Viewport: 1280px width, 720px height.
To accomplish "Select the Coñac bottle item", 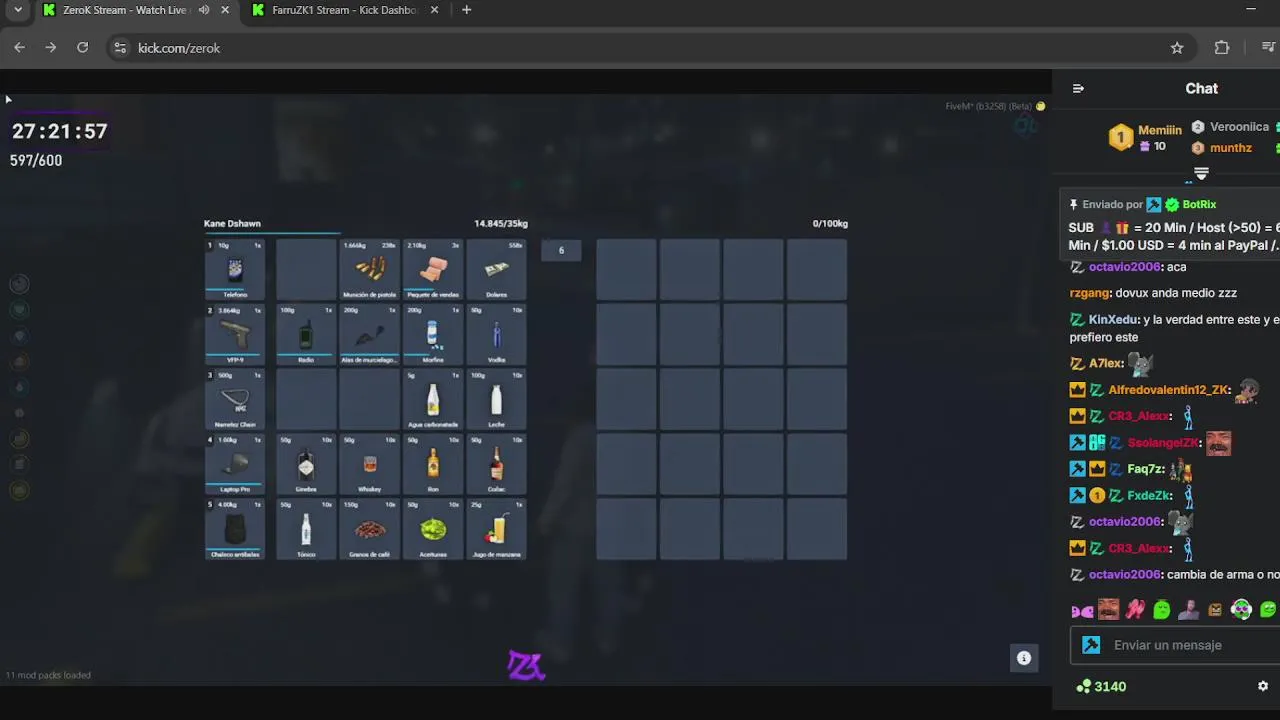I will pyautogui.click(x=496, y=465).
